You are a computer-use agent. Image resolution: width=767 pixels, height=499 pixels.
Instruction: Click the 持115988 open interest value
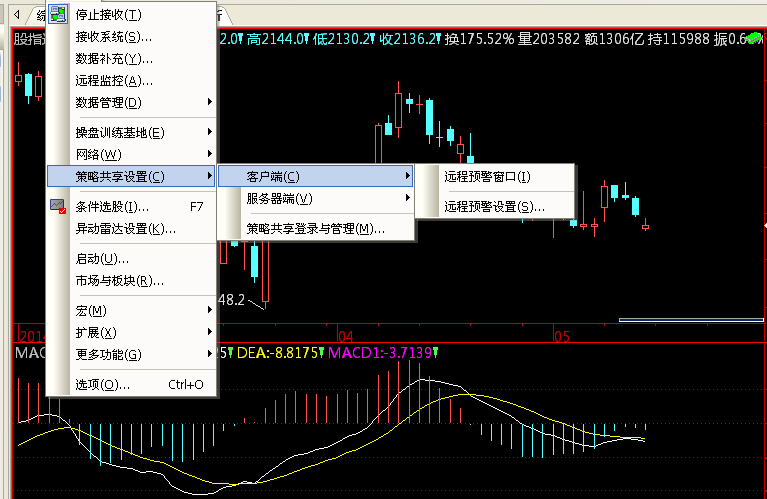click(678, 39)
